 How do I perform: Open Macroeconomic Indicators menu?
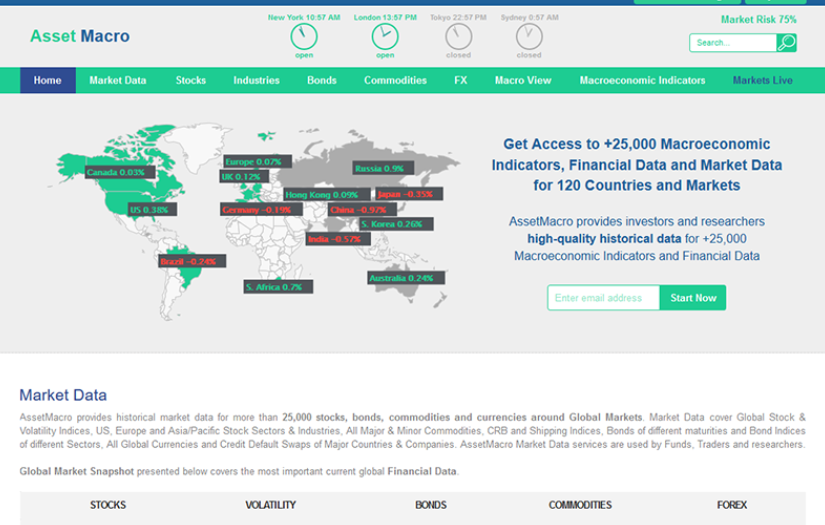[x=642, y=80]
